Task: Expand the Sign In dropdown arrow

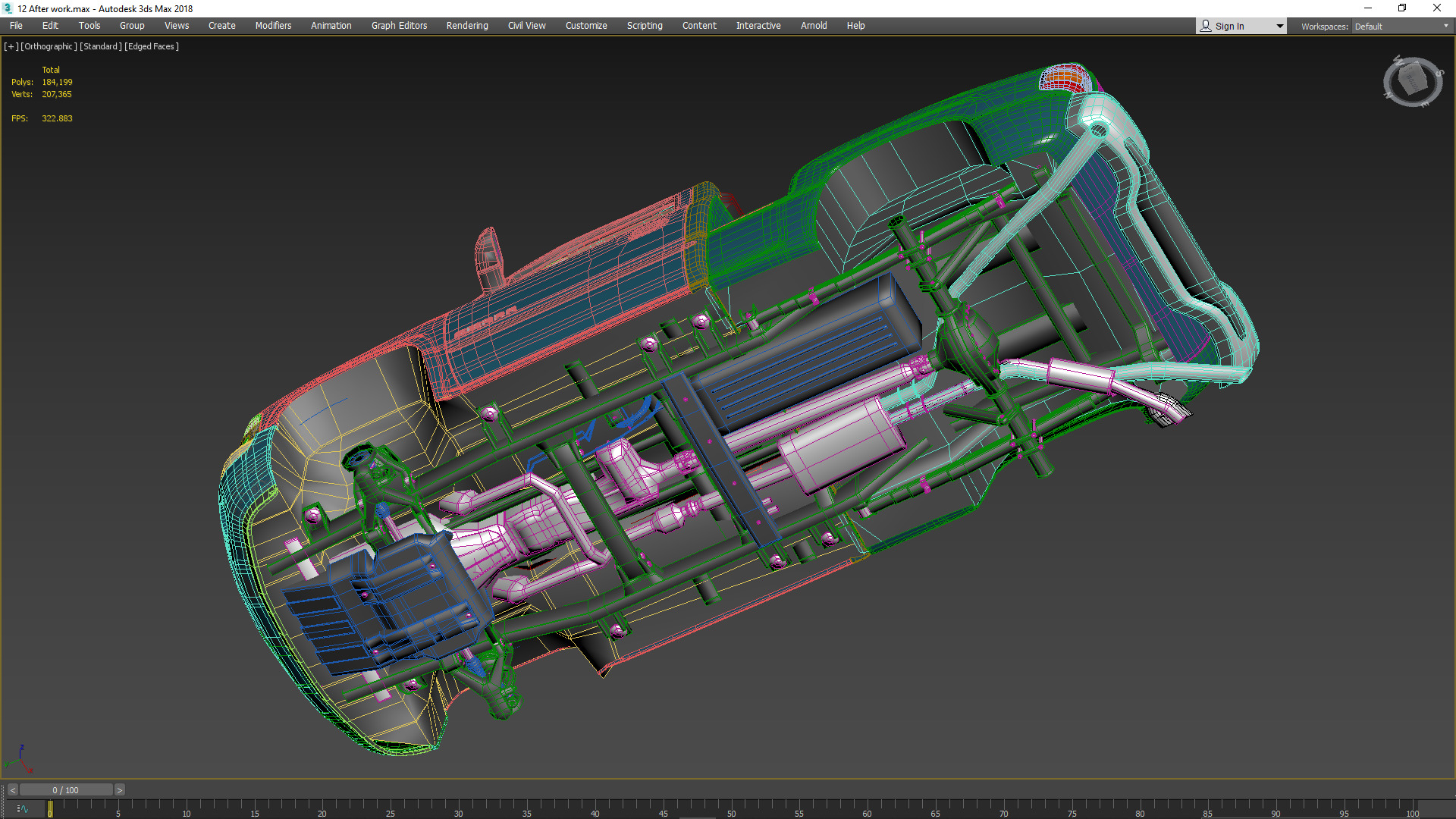Action: (1279, 26)
